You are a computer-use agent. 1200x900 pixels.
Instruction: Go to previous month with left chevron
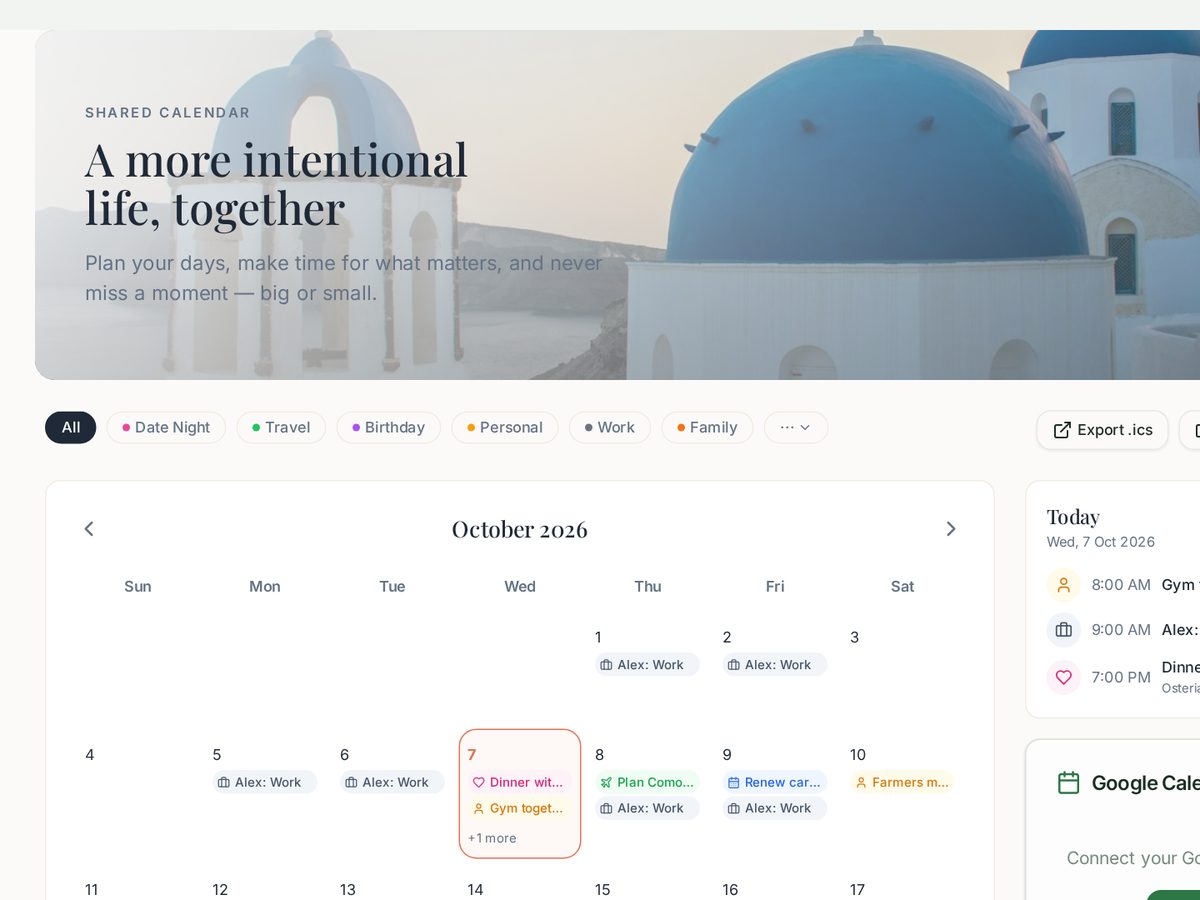89,529
